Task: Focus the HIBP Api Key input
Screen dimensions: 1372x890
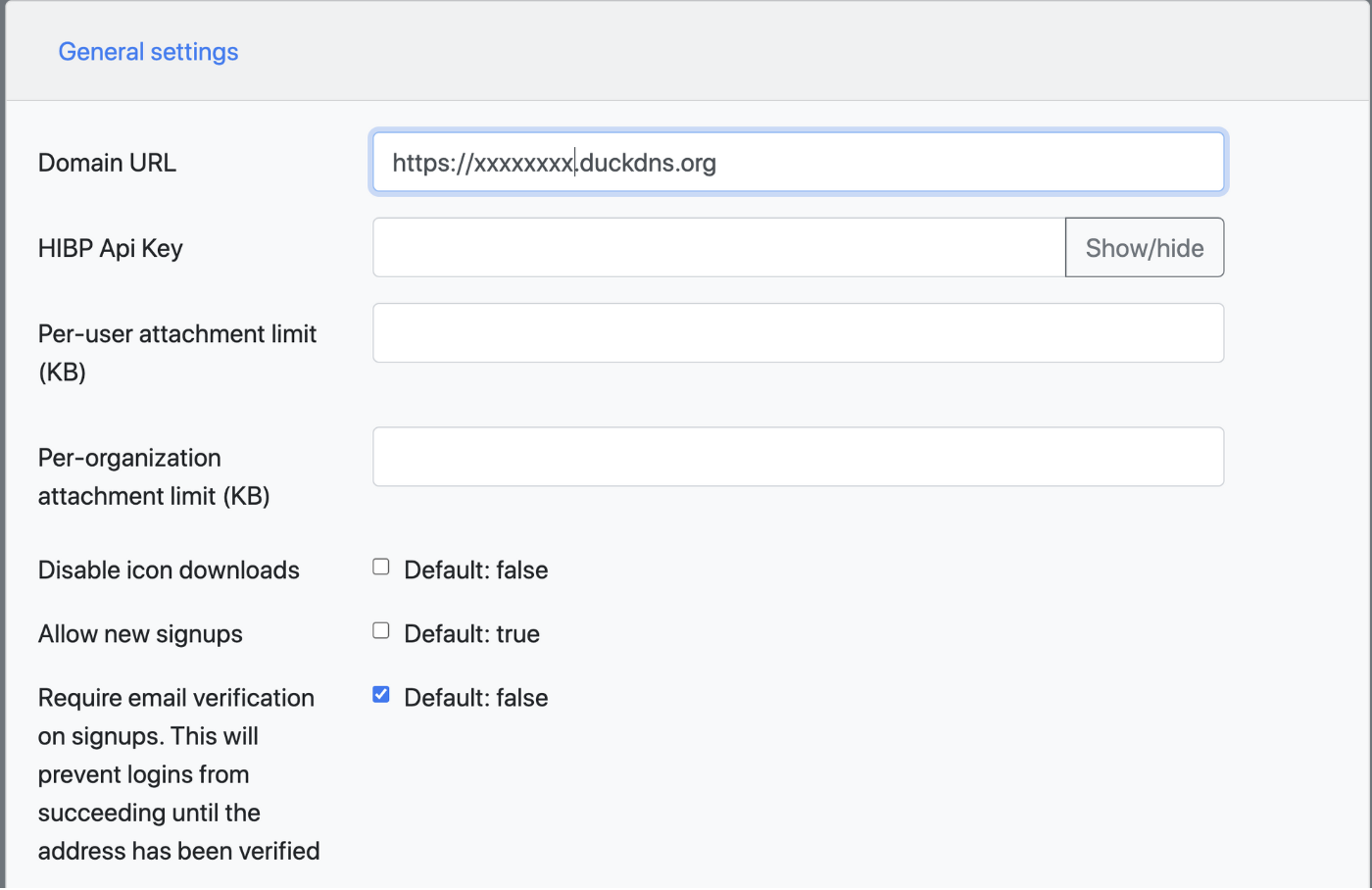Action: [718, 248]
